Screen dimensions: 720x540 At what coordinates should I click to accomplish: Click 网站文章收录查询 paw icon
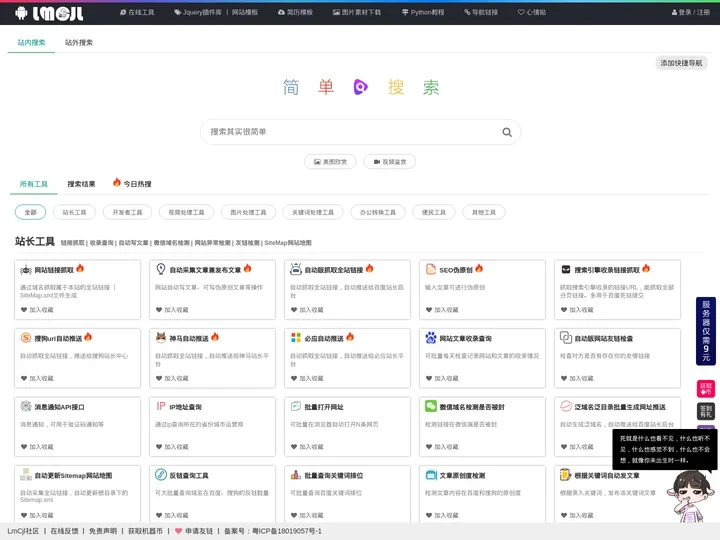431,338
